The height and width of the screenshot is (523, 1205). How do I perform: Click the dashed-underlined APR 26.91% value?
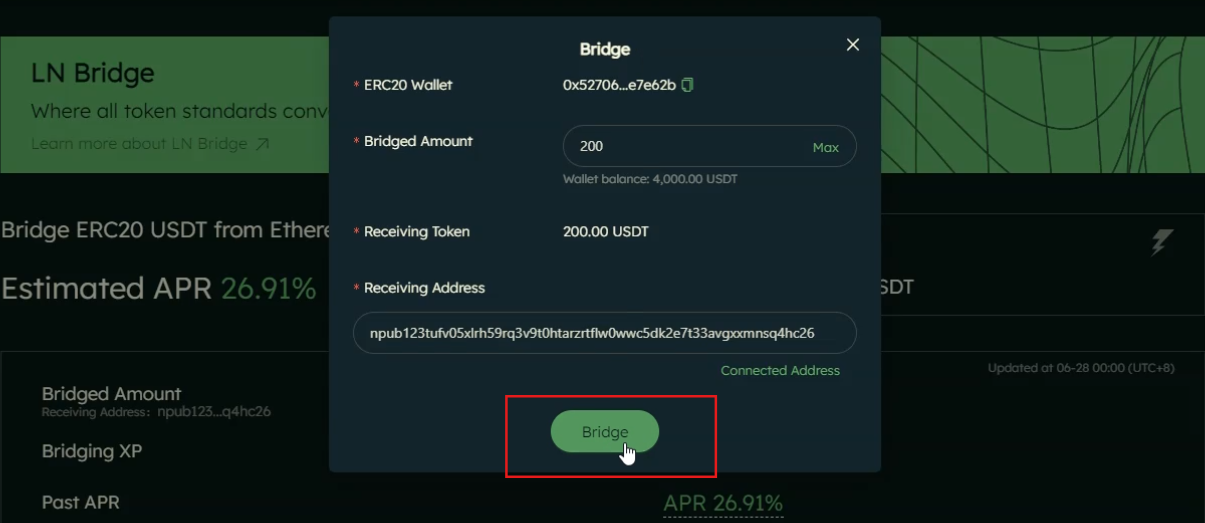click(723, 502)
